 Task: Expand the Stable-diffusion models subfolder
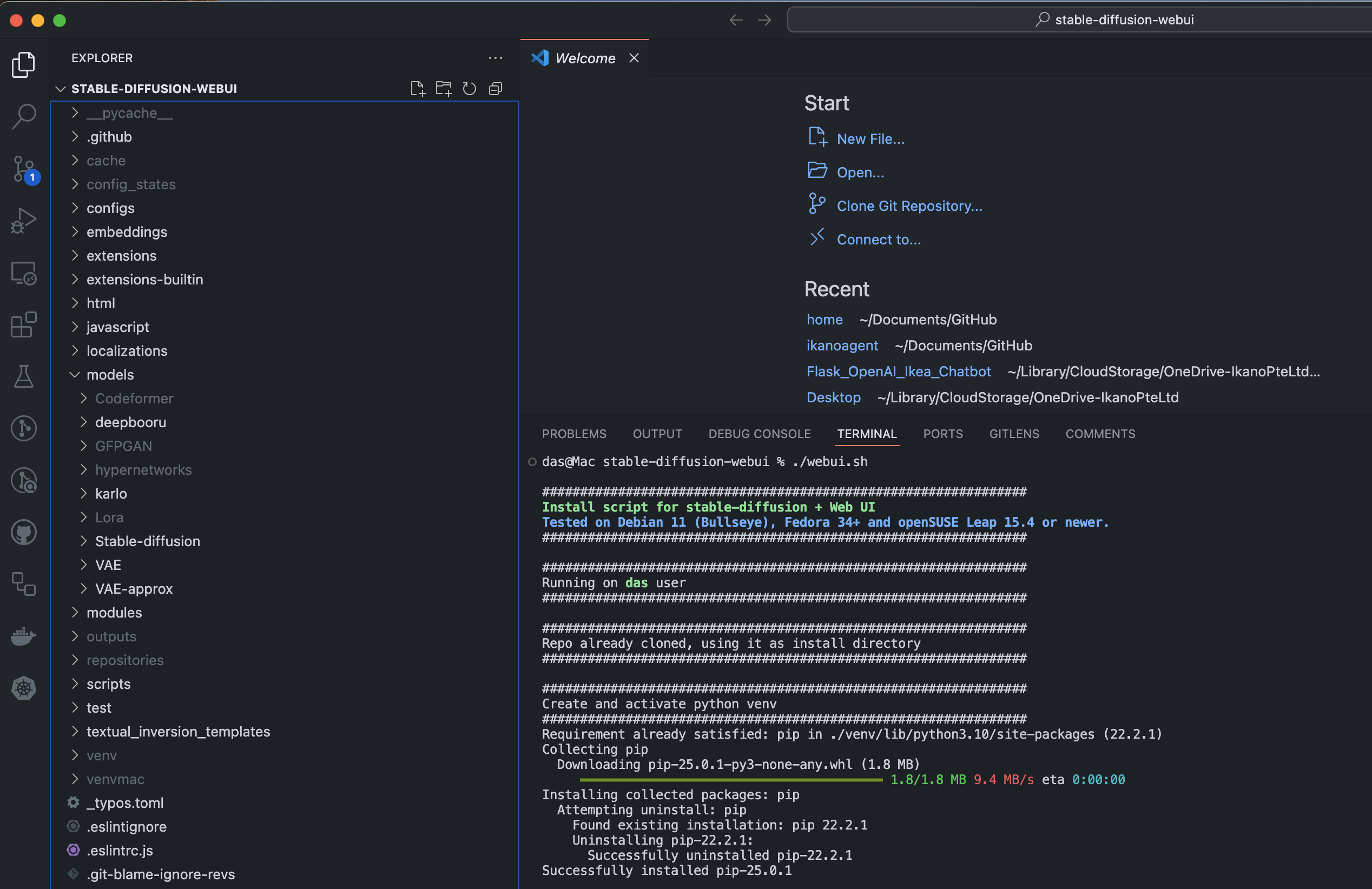click(147, 541)
